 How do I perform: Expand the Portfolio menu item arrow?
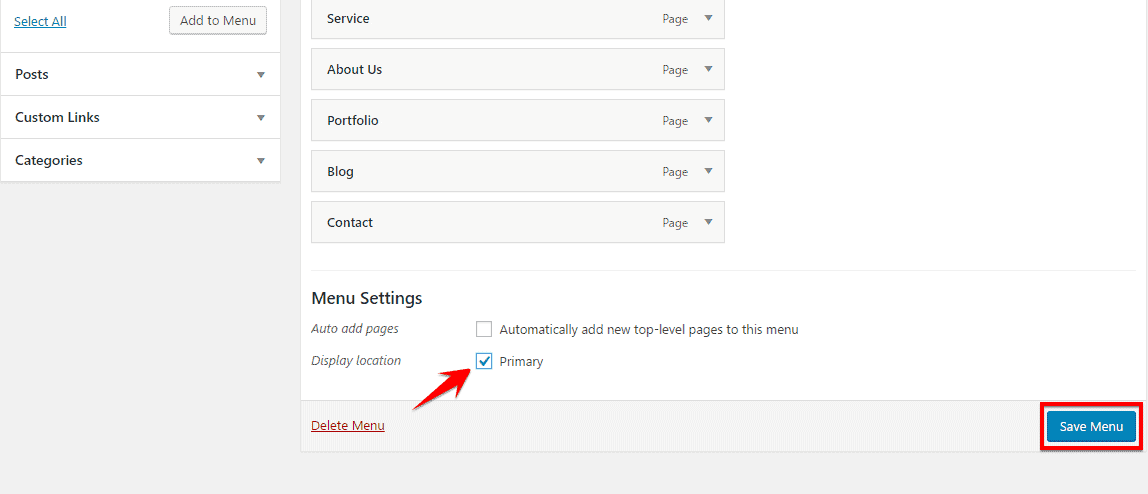708,120
